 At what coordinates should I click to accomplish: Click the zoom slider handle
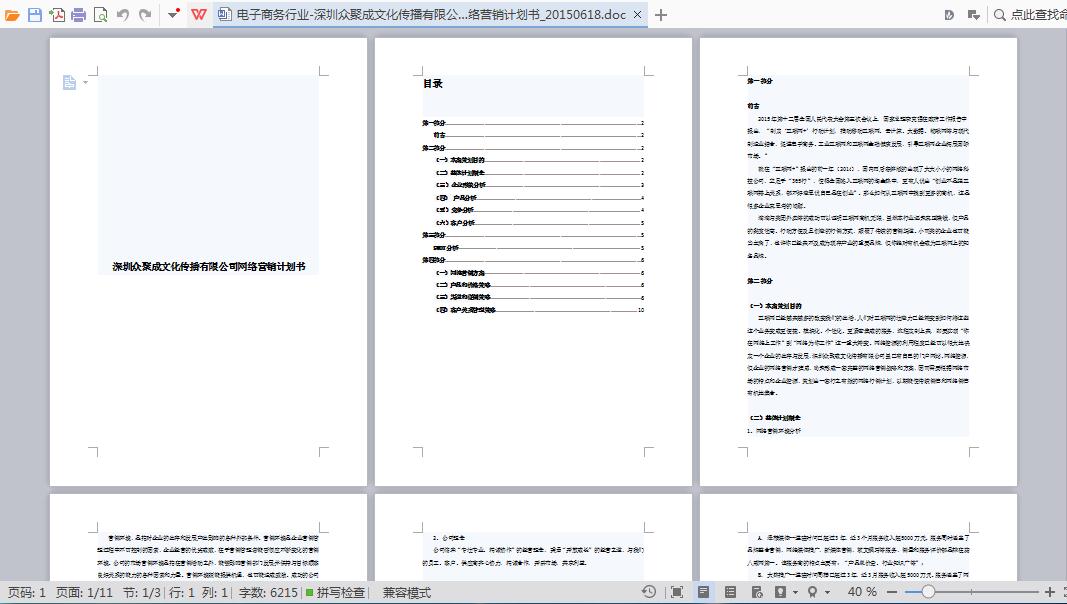coord(928,592)
